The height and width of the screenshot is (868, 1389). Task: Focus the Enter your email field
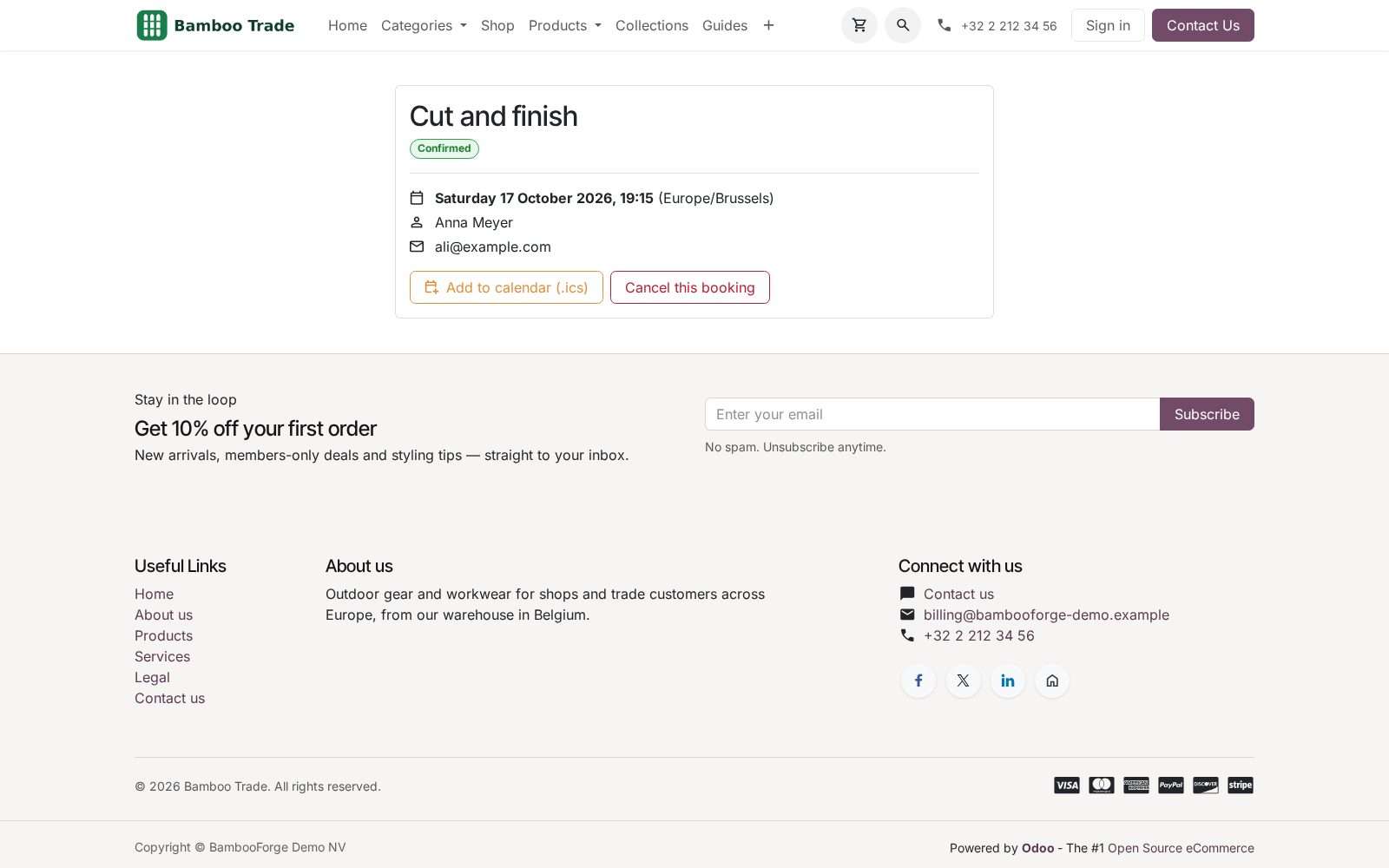coord(932,414)
